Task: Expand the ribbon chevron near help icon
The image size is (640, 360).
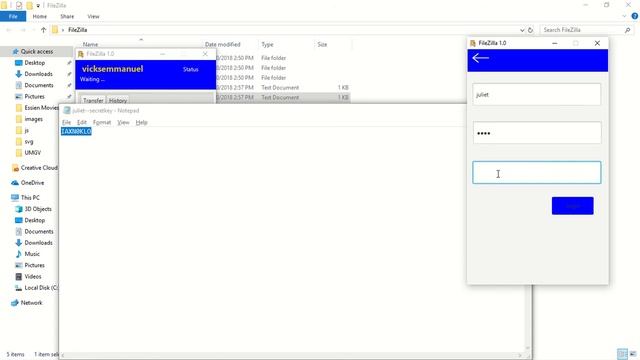Action: pyautogui.click(x=624, y=16)
